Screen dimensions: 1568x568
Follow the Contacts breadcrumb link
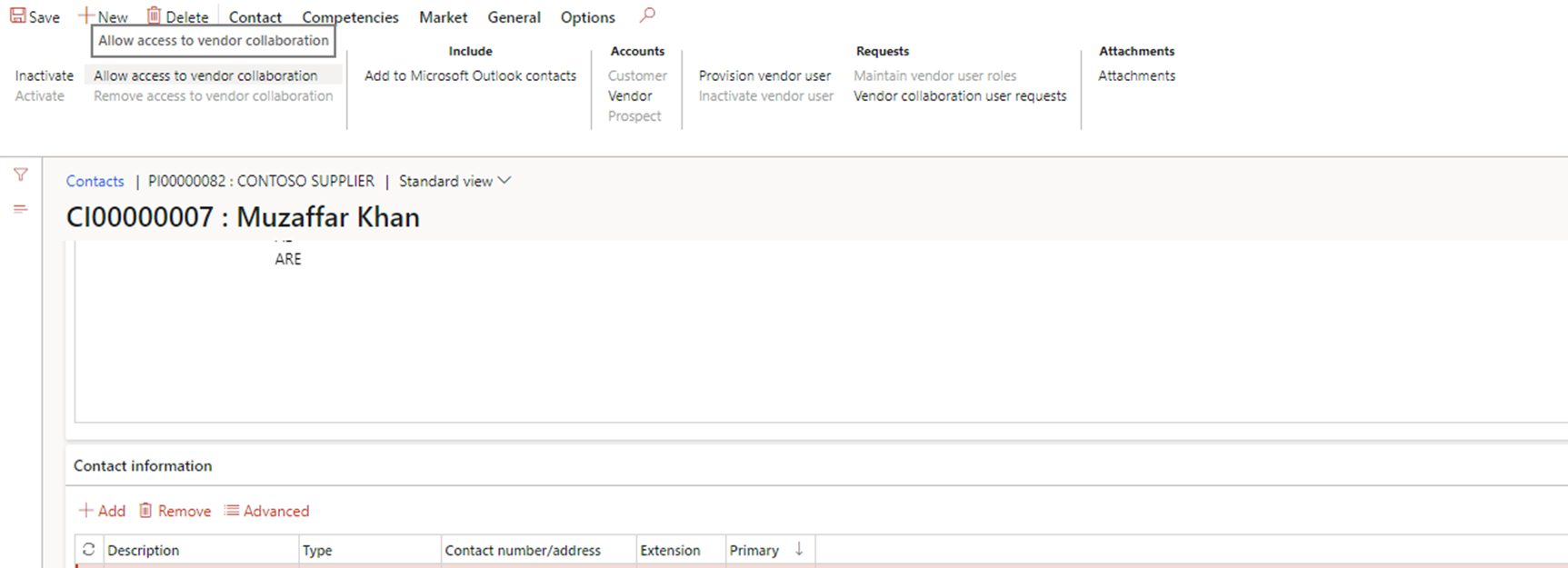(95, 181)
